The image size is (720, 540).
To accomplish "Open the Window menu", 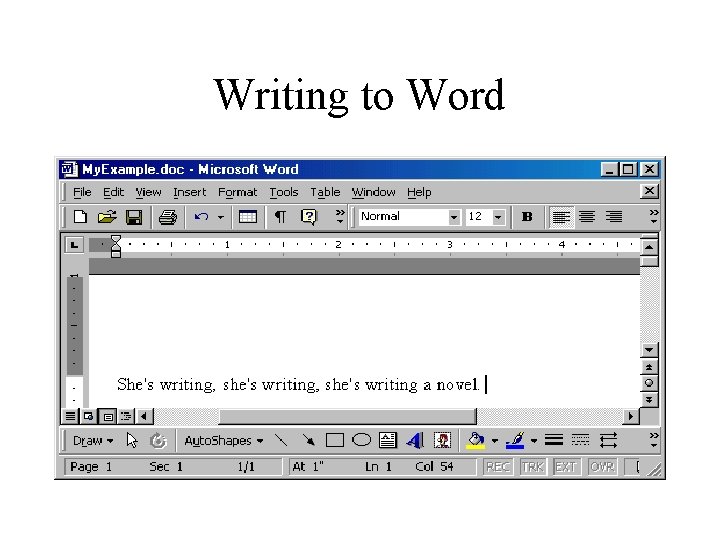I will pos(373,192).
